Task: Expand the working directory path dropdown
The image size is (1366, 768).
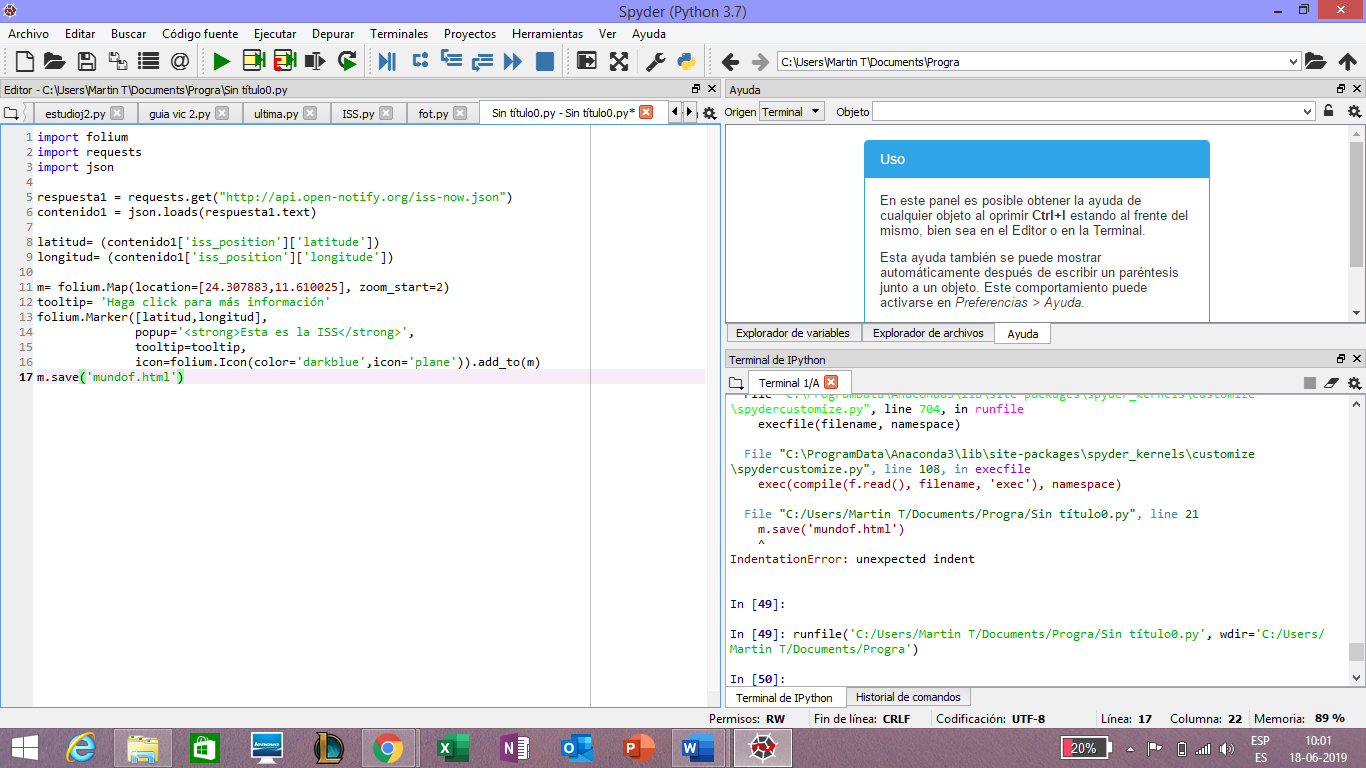Action: [x=1294, y=61]
